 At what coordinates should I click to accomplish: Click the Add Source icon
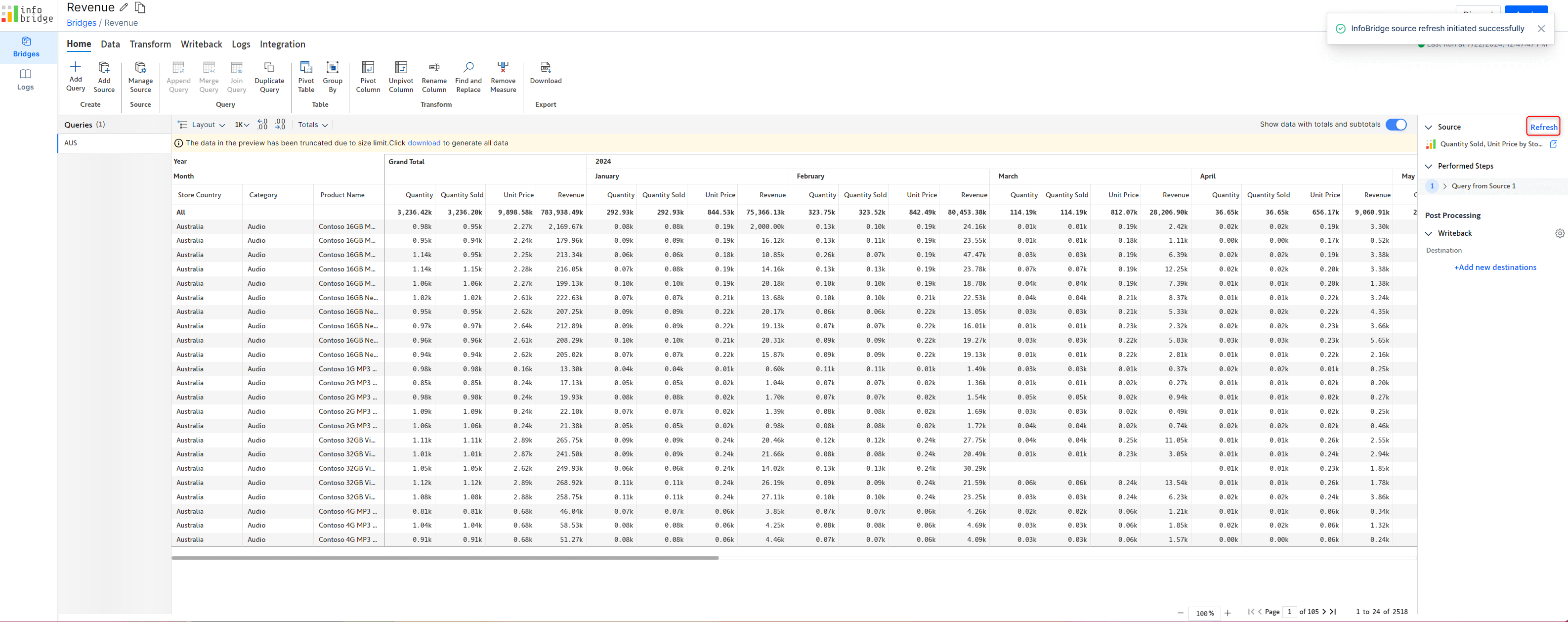[x=104, y=67]
